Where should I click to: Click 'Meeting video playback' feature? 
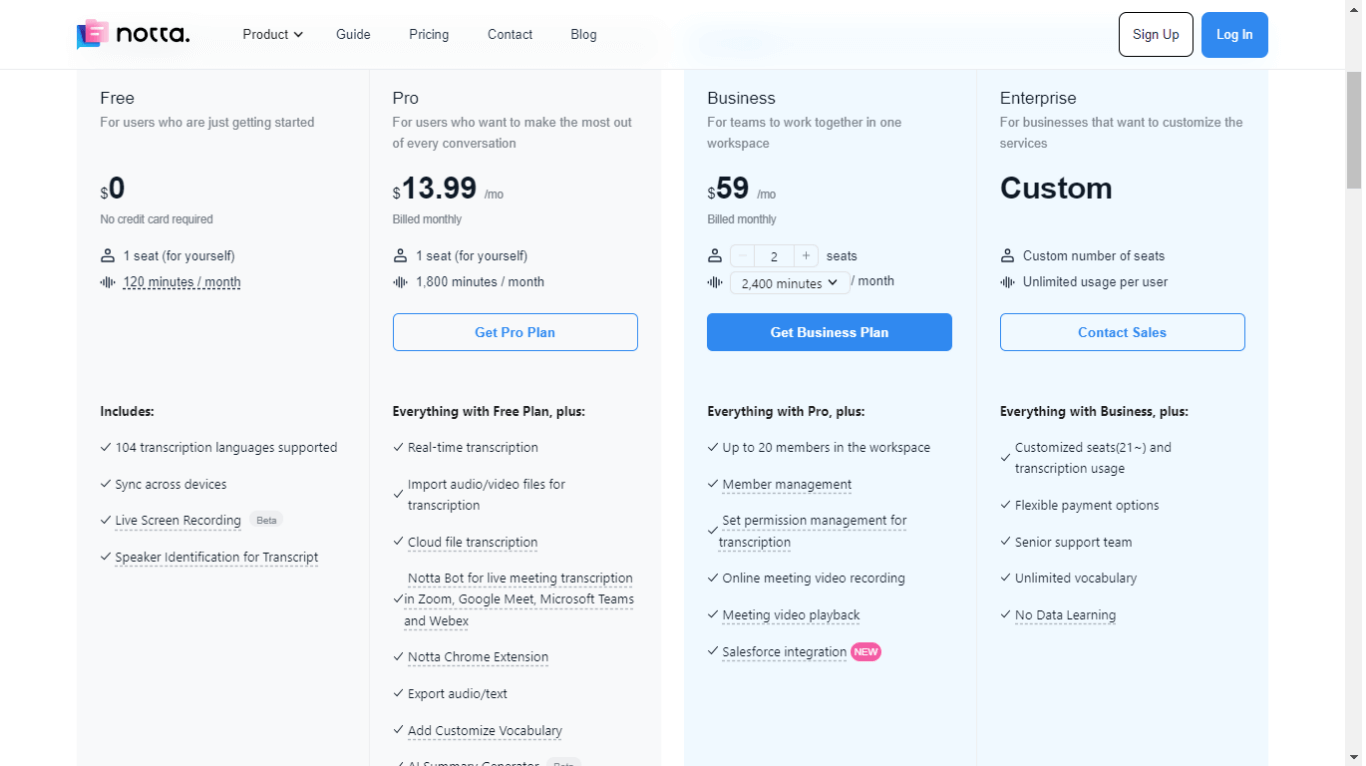click(x=791, y=615)
